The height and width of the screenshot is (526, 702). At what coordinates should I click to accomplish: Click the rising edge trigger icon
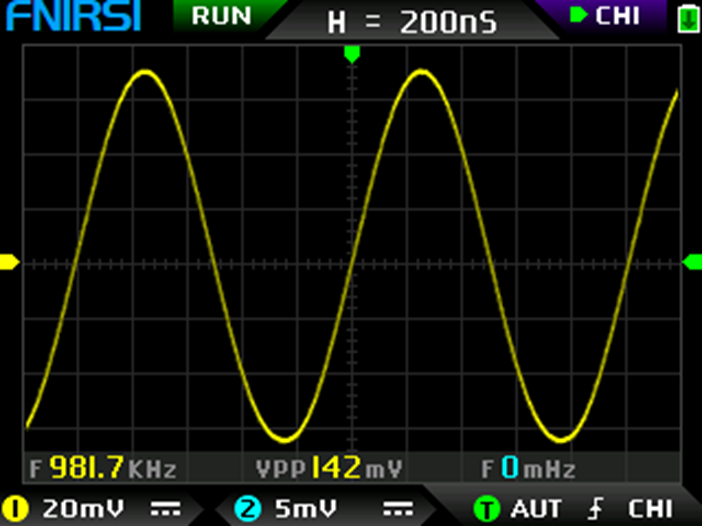tap(597, 508)
